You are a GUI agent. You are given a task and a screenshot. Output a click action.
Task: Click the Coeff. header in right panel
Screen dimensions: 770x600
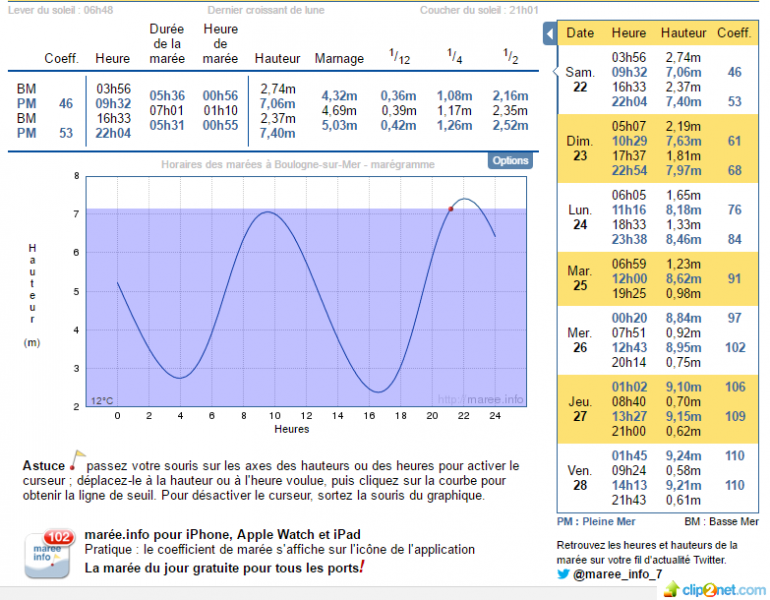pyautogui.click(x=734, y=33)
